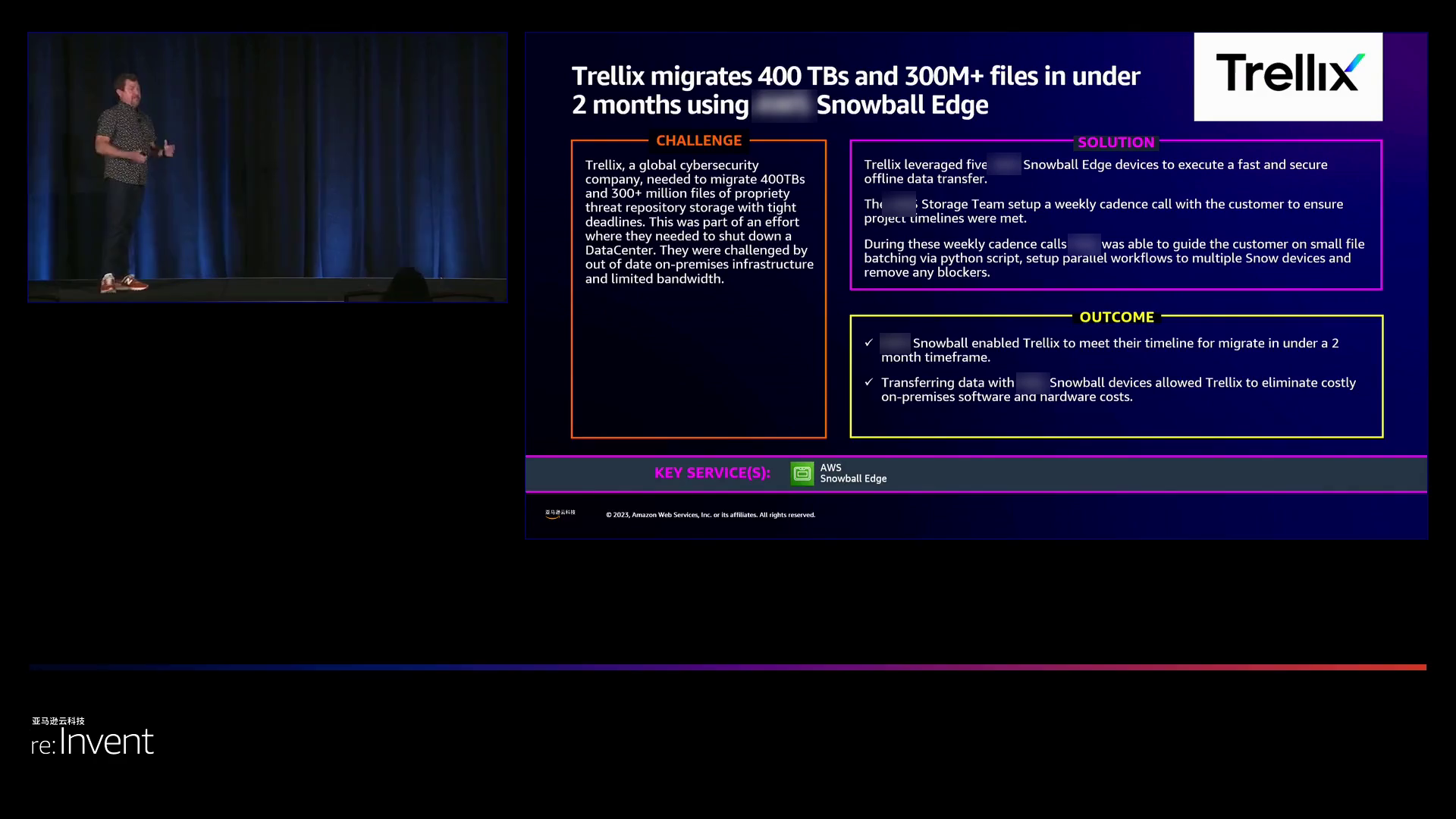Click the outcome text 'Transferring data with'
Image resolution: width=1456 pixels, height=819 pixels.
[1119, 390]
